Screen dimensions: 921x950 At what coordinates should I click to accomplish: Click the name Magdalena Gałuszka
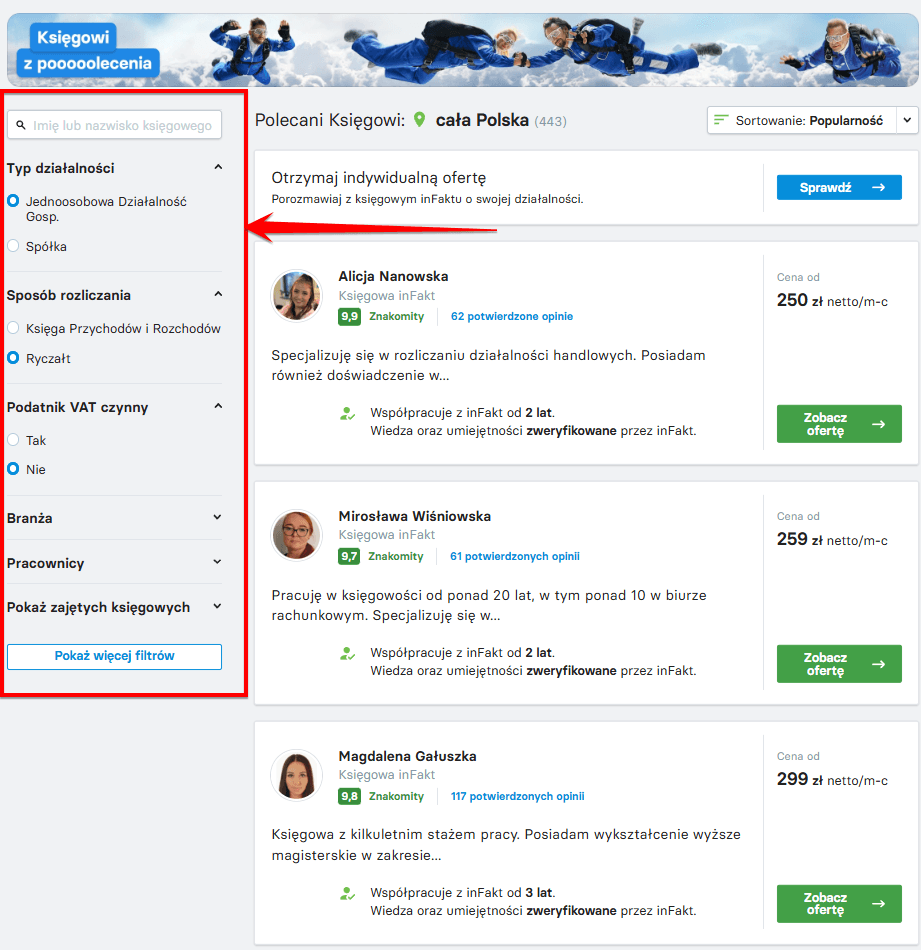click(407, 756)
